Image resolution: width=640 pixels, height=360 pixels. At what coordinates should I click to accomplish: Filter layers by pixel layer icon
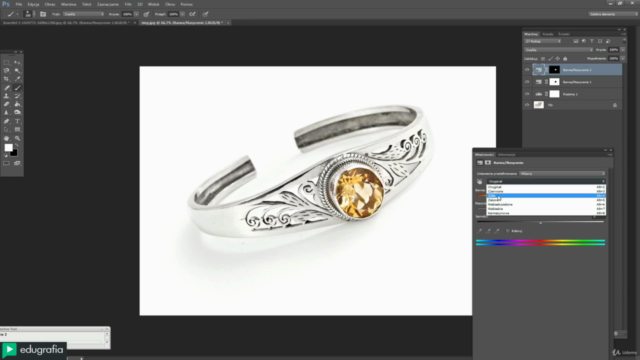[x=576, y=41]
